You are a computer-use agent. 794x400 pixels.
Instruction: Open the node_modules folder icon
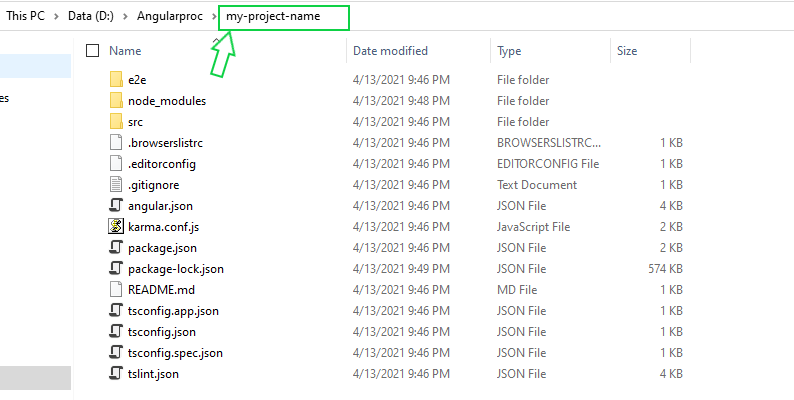[116, 101]
